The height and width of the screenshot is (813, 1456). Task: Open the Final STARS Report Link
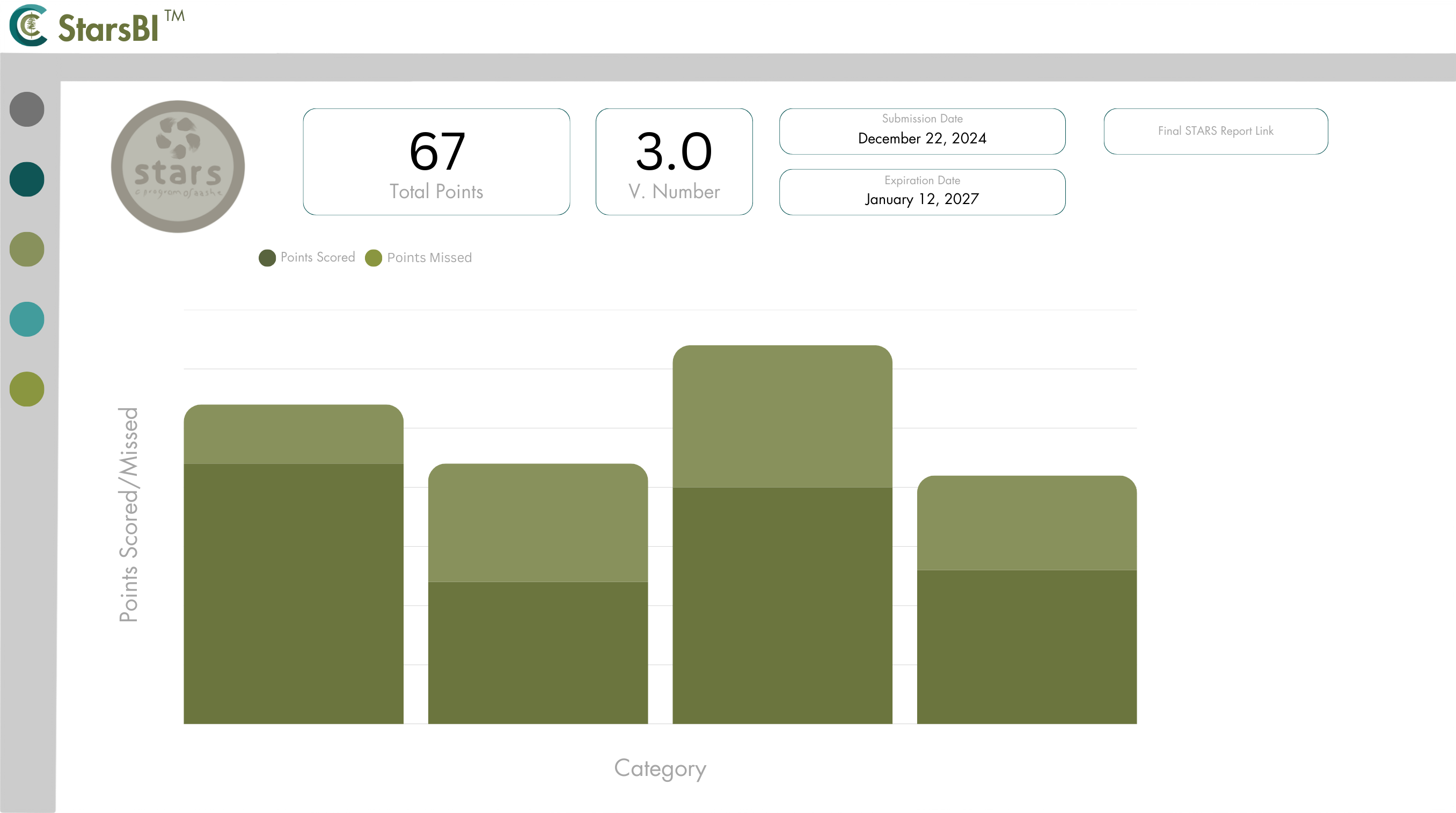pos(1215,131)
